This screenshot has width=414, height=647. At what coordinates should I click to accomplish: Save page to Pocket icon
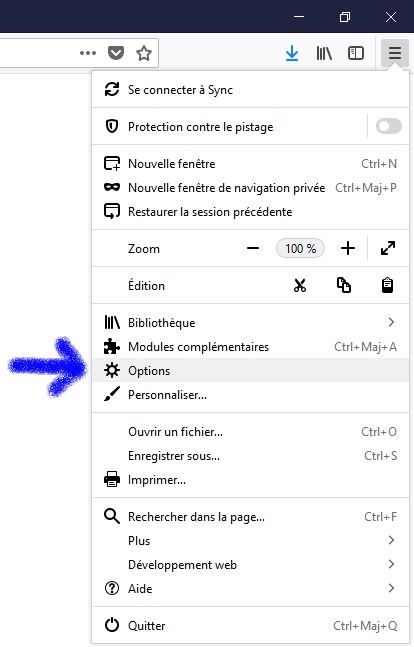116,53
